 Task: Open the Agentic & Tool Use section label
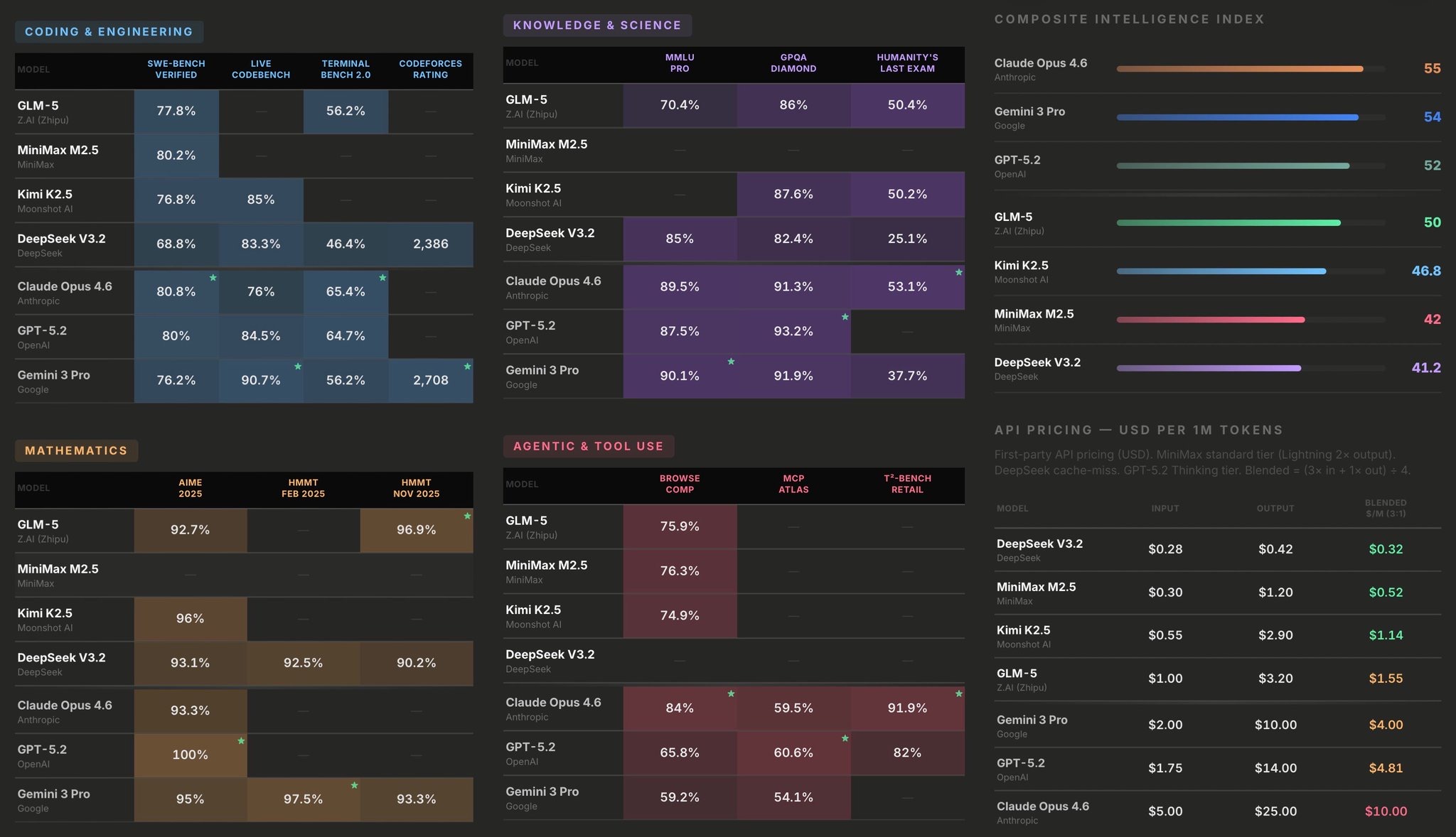588,446
